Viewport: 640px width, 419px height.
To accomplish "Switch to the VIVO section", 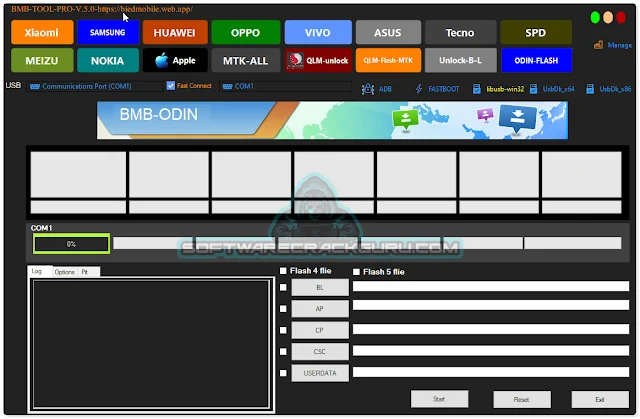I will [318, 32].
